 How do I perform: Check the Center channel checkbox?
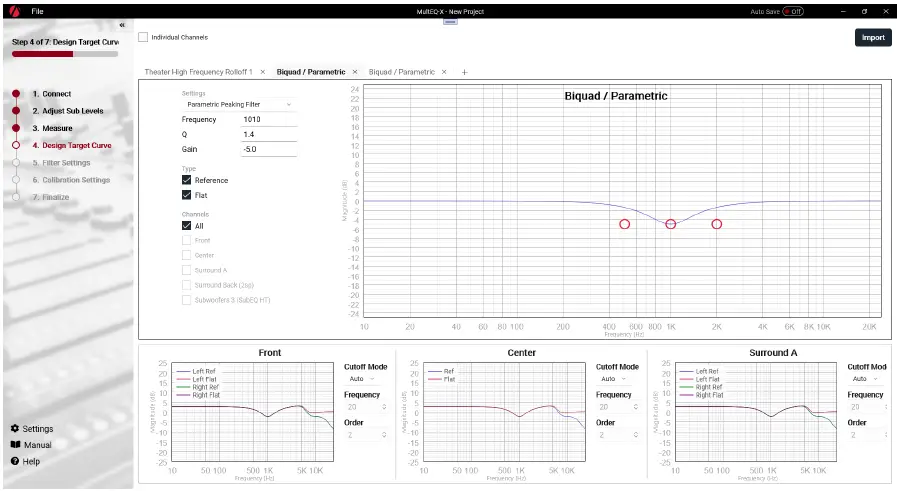[186, 255]
